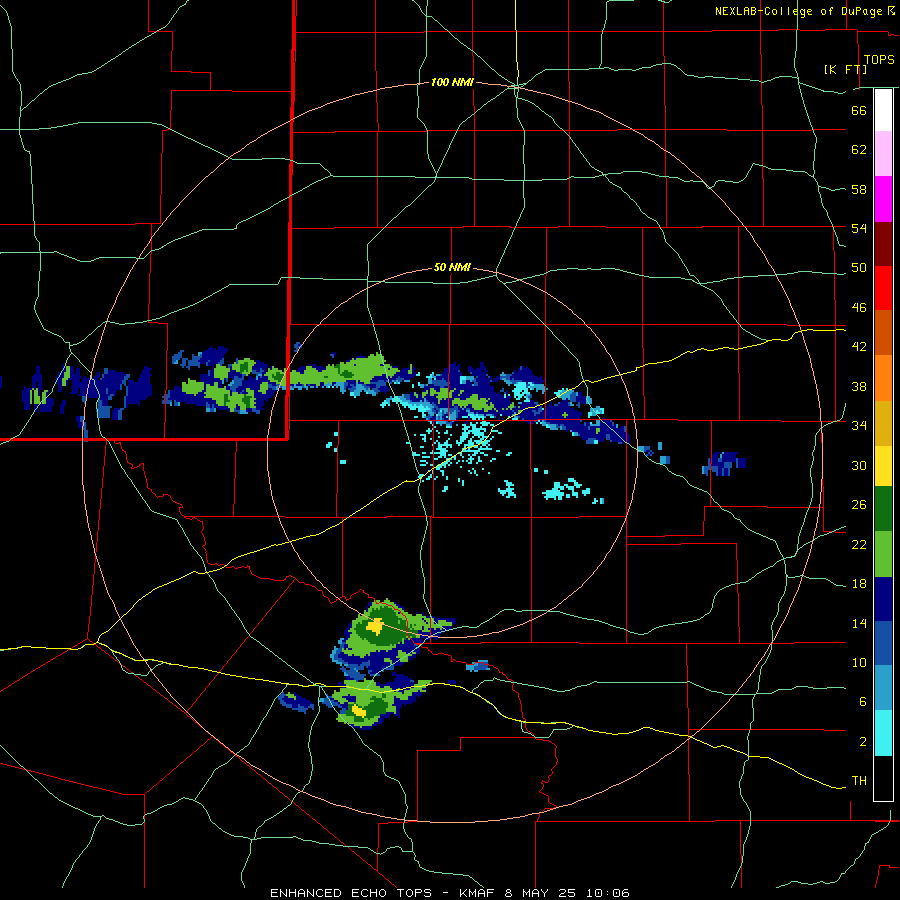This screenshot has width=900, height=900.
Task: Select the dark green legend swatch
Action: 883,509
